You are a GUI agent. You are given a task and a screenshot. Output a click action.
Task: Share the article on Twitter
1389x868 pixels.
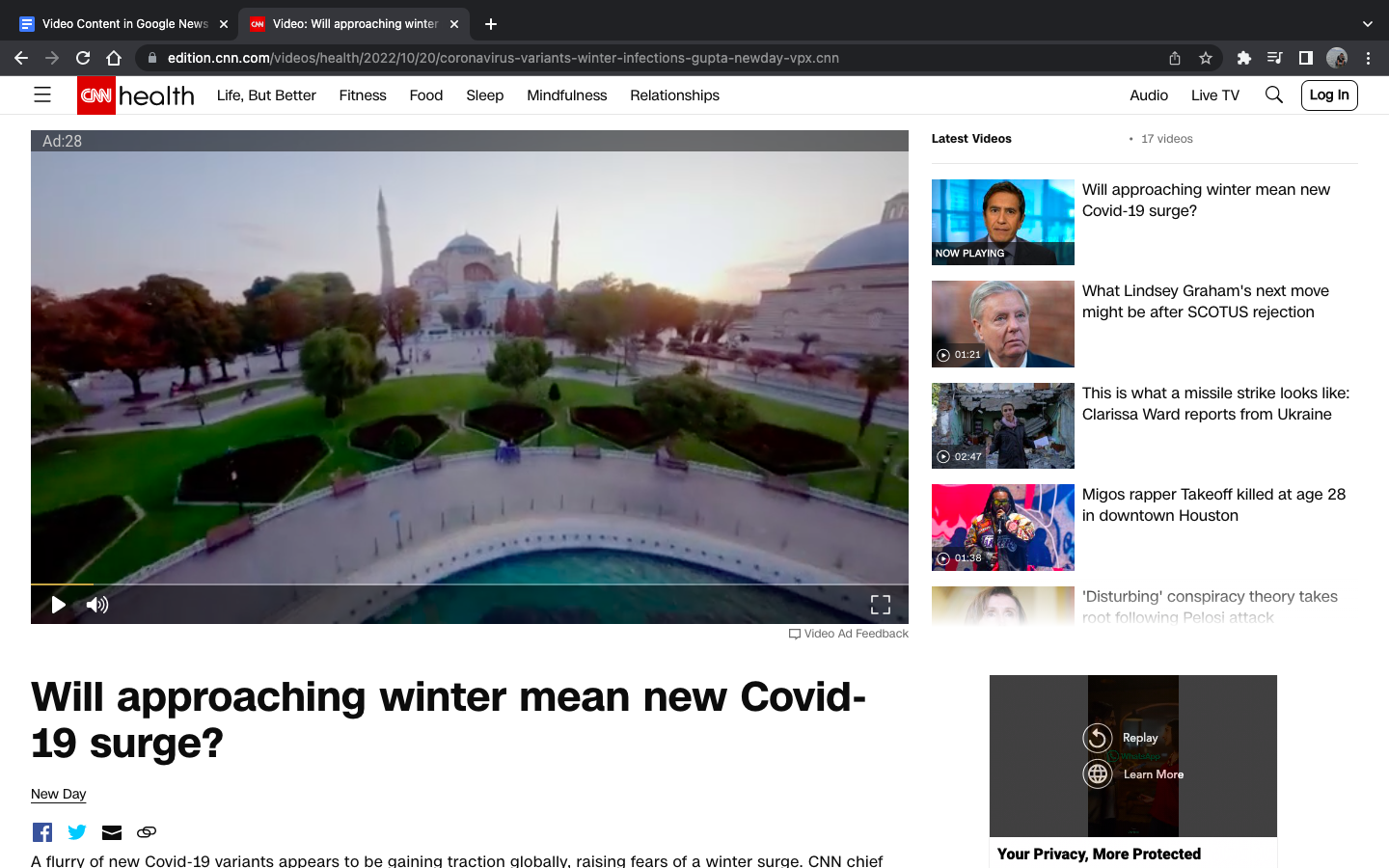[x=76, y=831]
